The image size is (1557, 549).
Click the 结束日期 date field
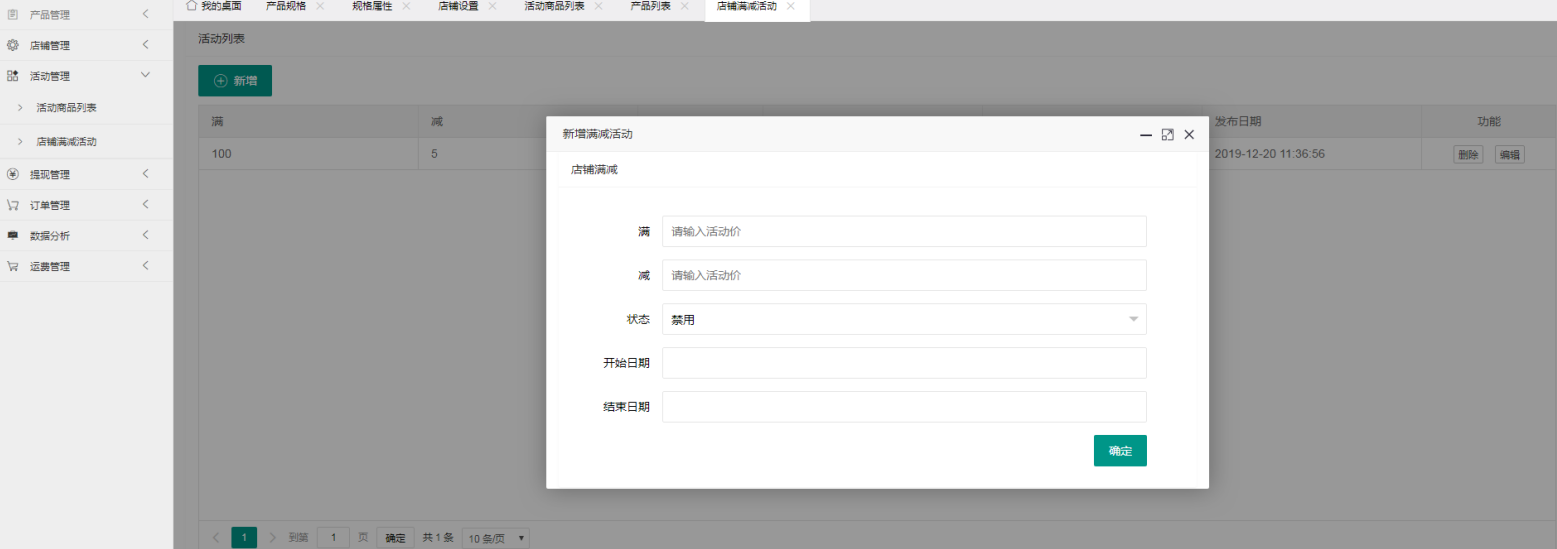(x=903, y=407)
